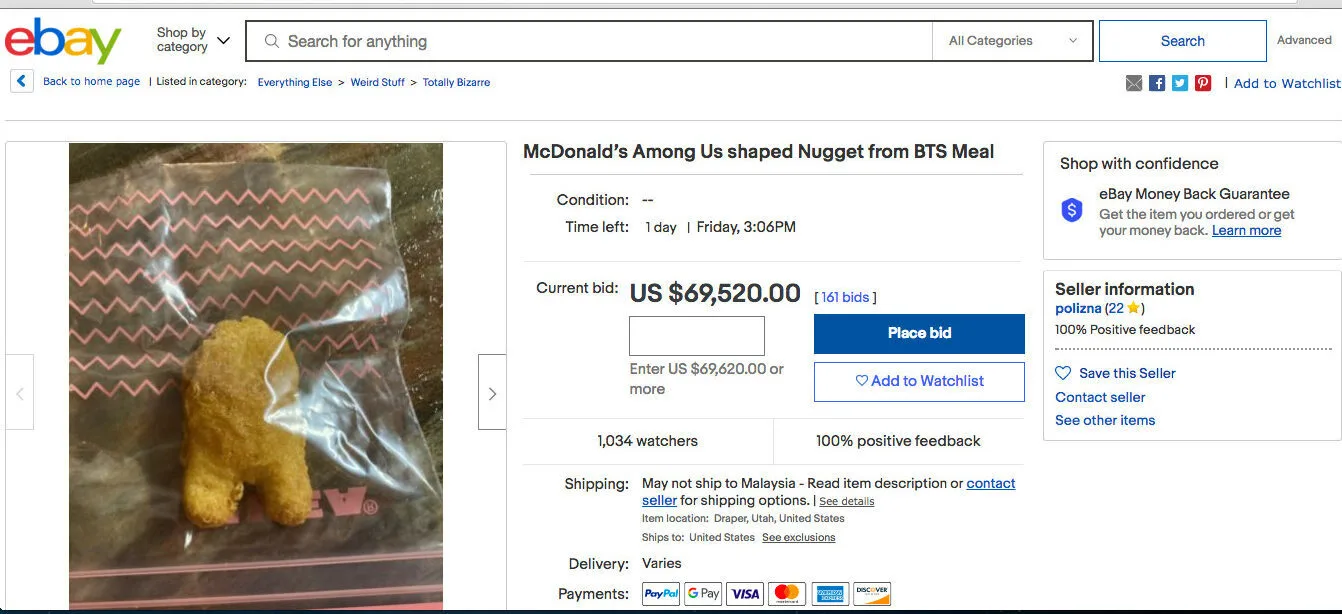Image resolution: width=1342 pixels, height=614 pixels.
Task: Click the back arrow icon
Action: coord(22,81)
